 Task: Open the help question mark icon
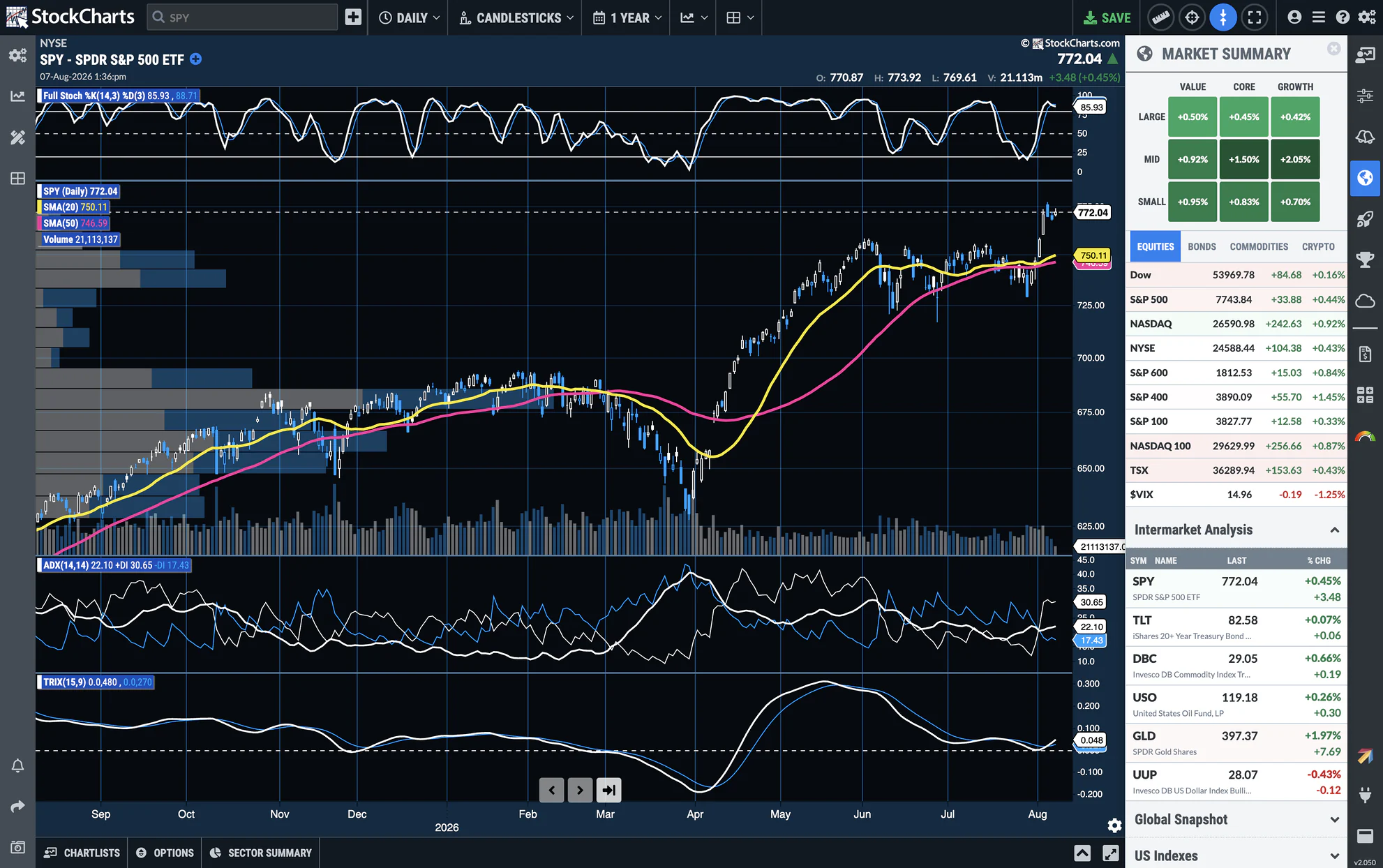(1342, 17)
